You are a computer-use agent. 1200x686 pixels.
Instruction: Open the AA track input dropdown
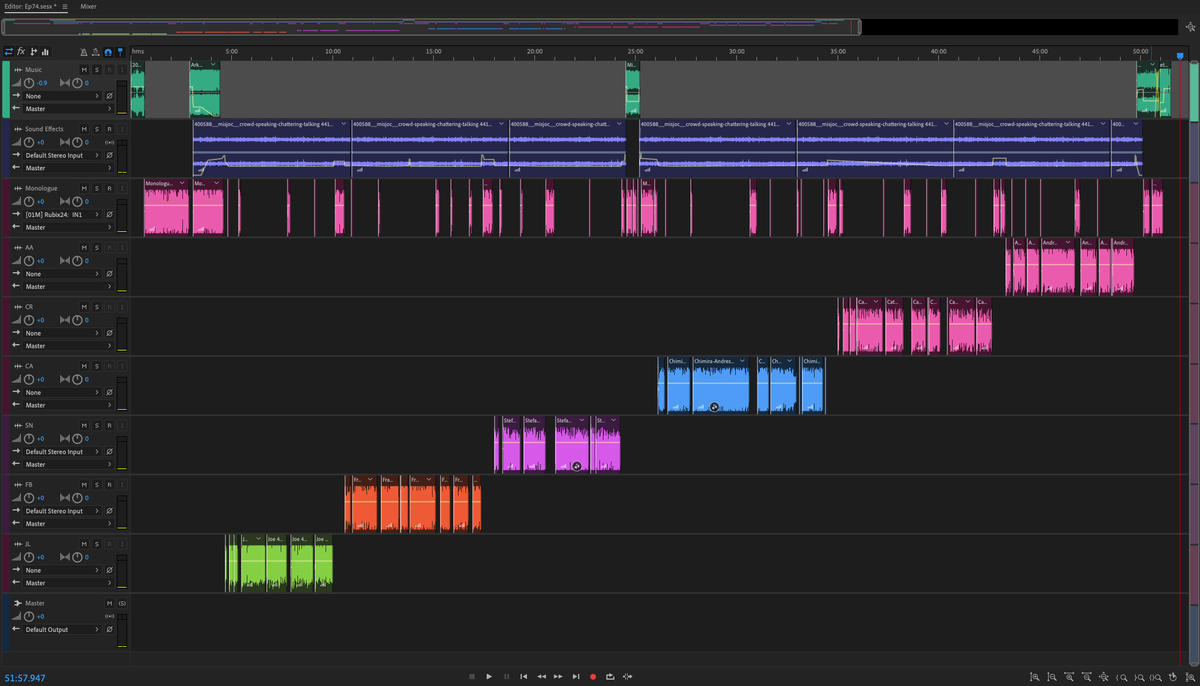coord(61,273)
